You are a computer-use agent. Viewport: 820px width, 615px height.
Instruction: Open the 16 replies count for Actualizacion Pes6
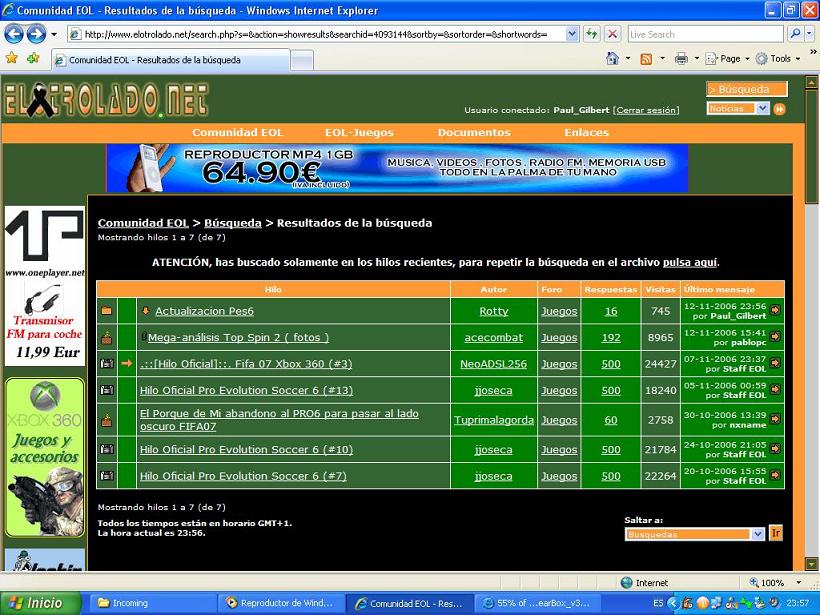coord(611,311)
